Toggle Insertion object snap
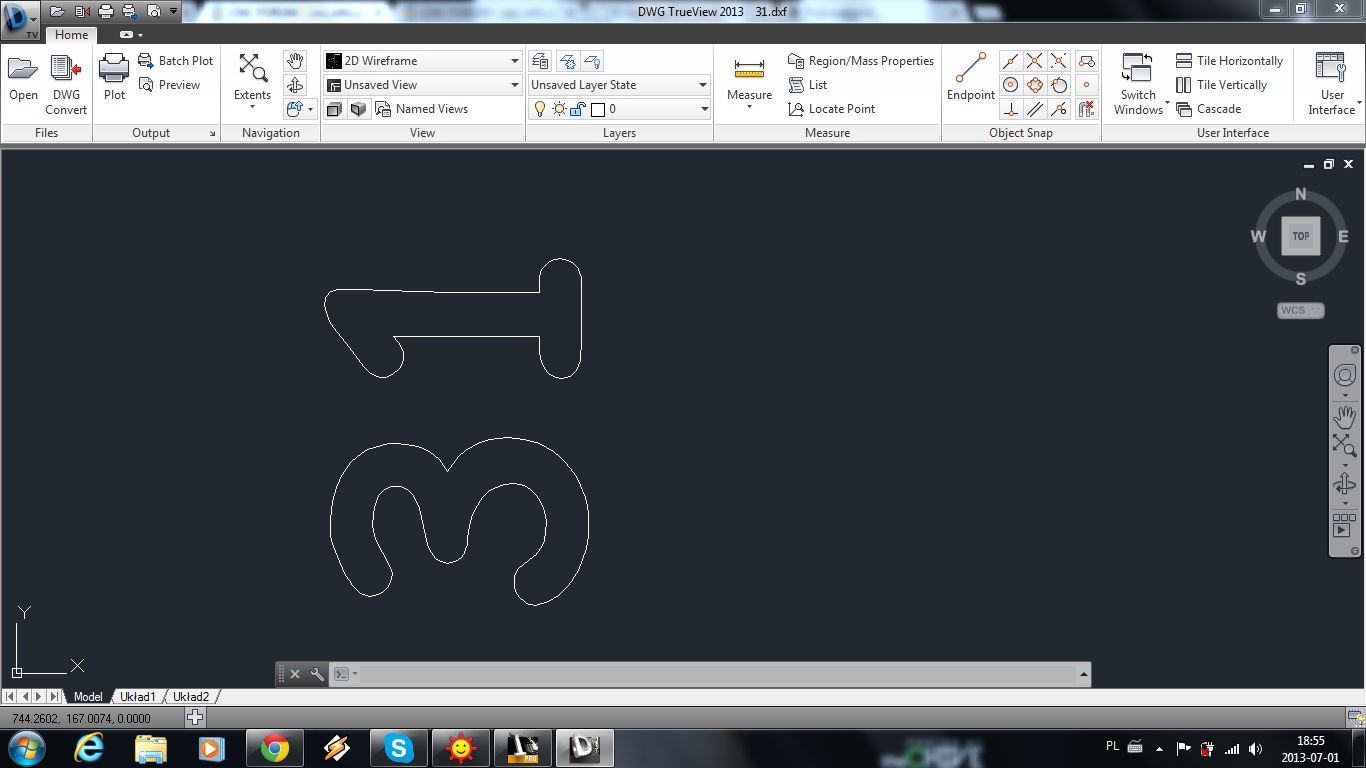 (1087, 61)
